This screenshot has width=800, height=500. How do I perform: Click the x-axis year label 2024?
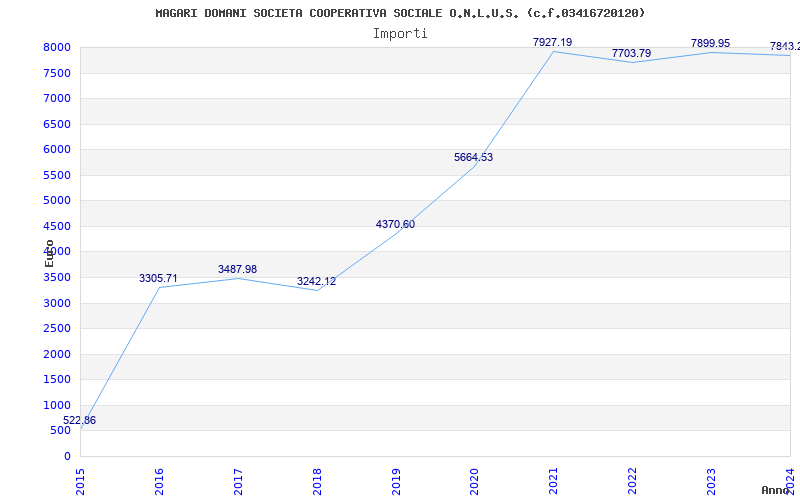(790, 482)
